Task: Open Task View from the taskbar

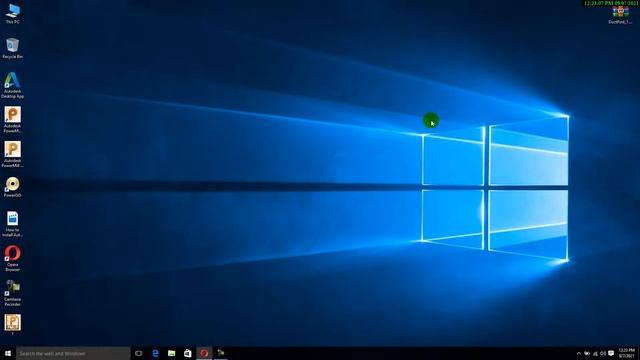Action: click(139, 353)
